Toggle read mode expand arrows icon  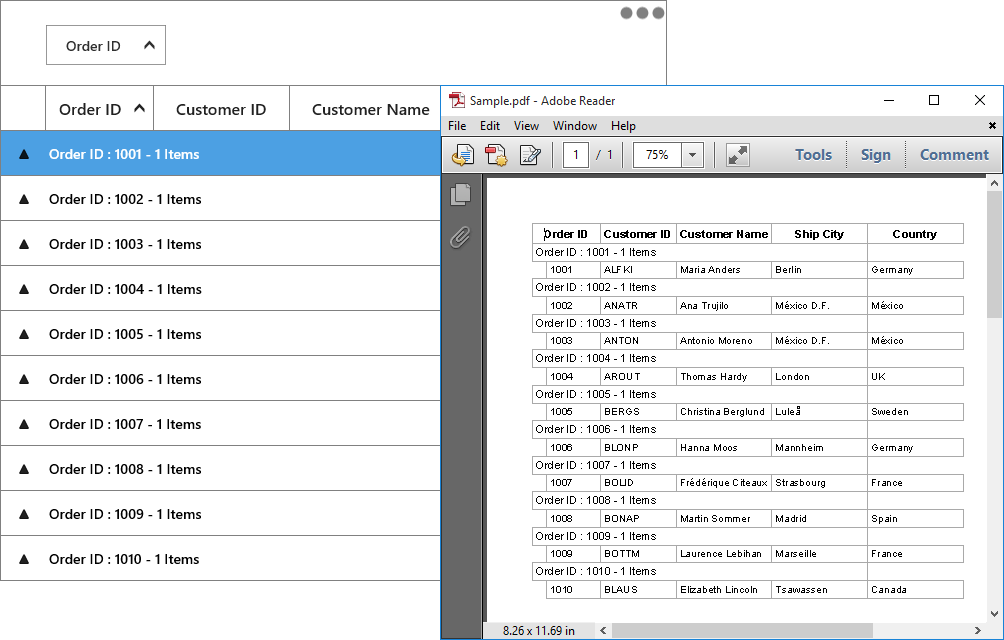(x=738, y=155)
